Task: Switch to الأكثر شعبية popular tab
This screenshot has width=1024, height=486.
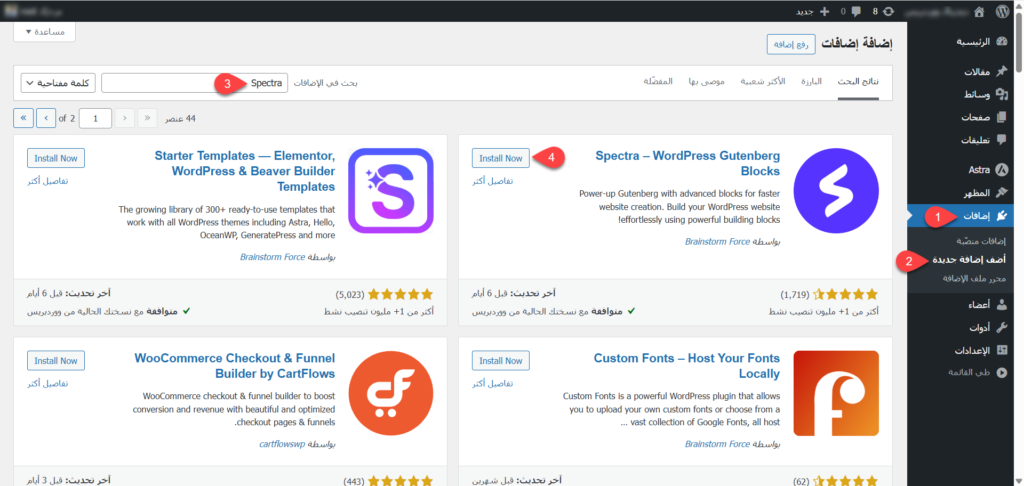Action: click(x=763, y=82)
